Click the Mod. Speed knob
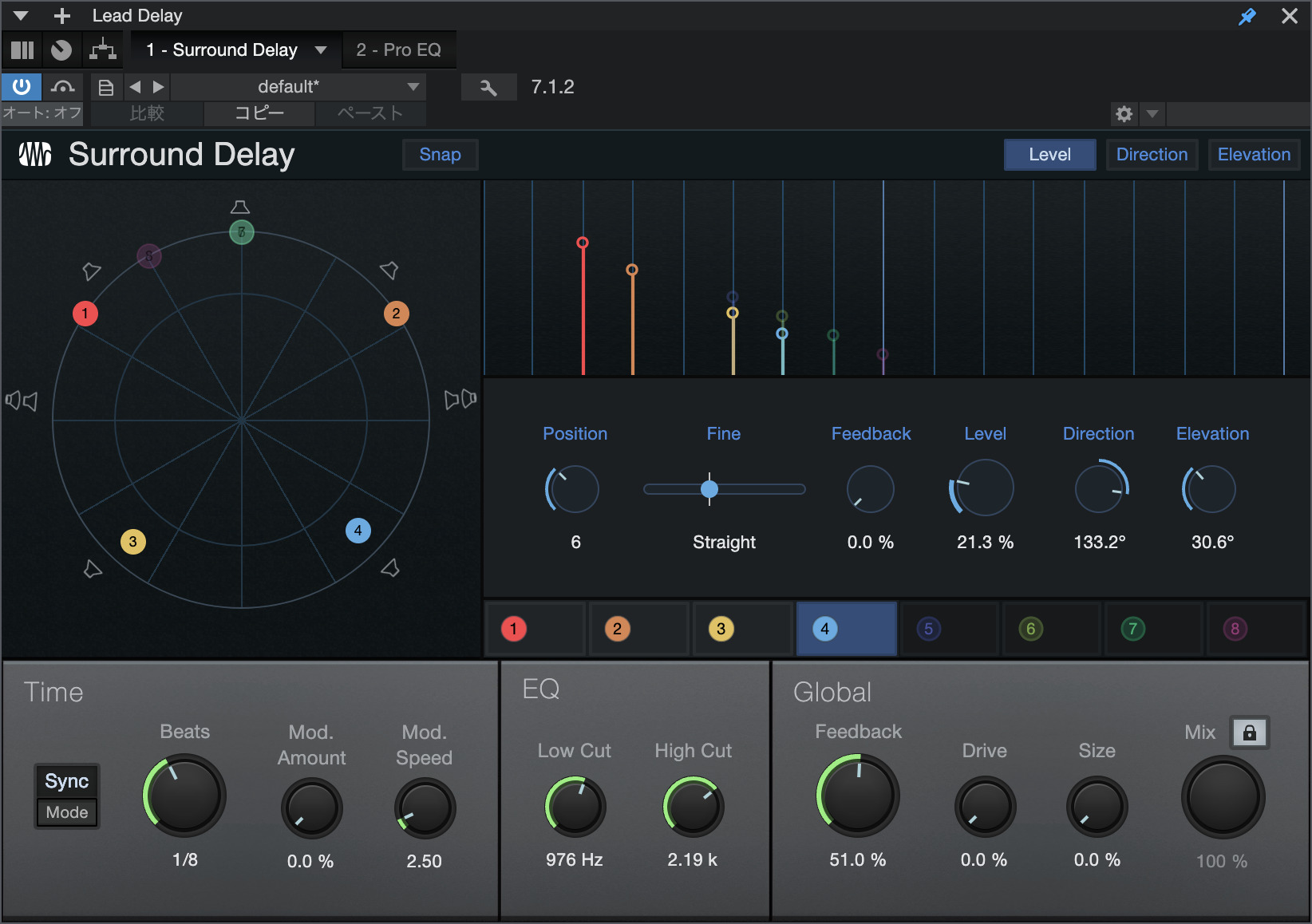The height and width of the screenshot is (924, 1312). click(x=425, y=808)
